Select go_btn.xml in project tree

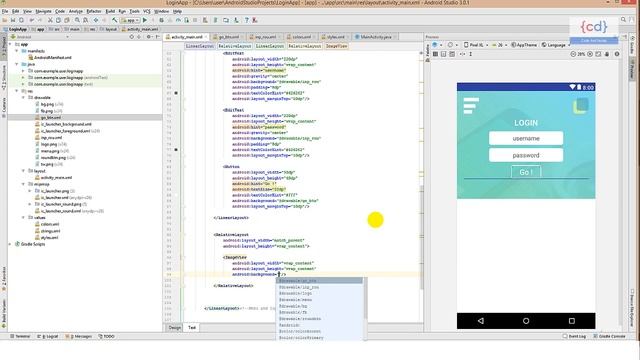pos(51,118)
